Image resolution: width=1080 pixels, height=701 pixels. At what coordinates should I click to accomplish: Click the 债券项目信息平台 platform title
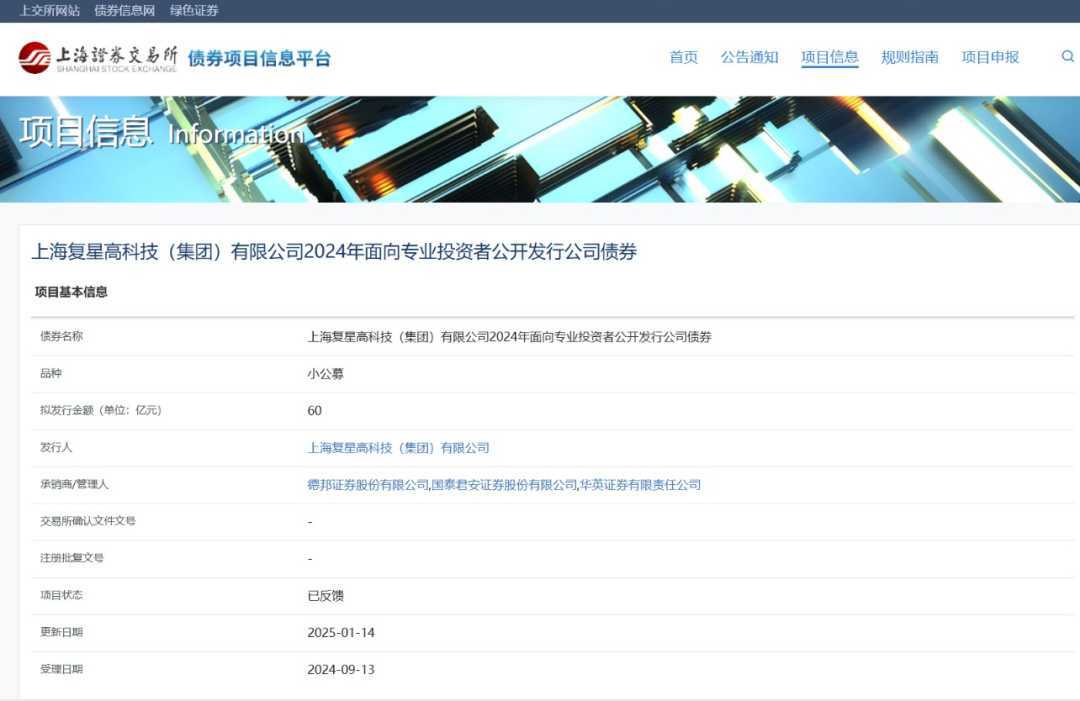(x=259, y=58)
